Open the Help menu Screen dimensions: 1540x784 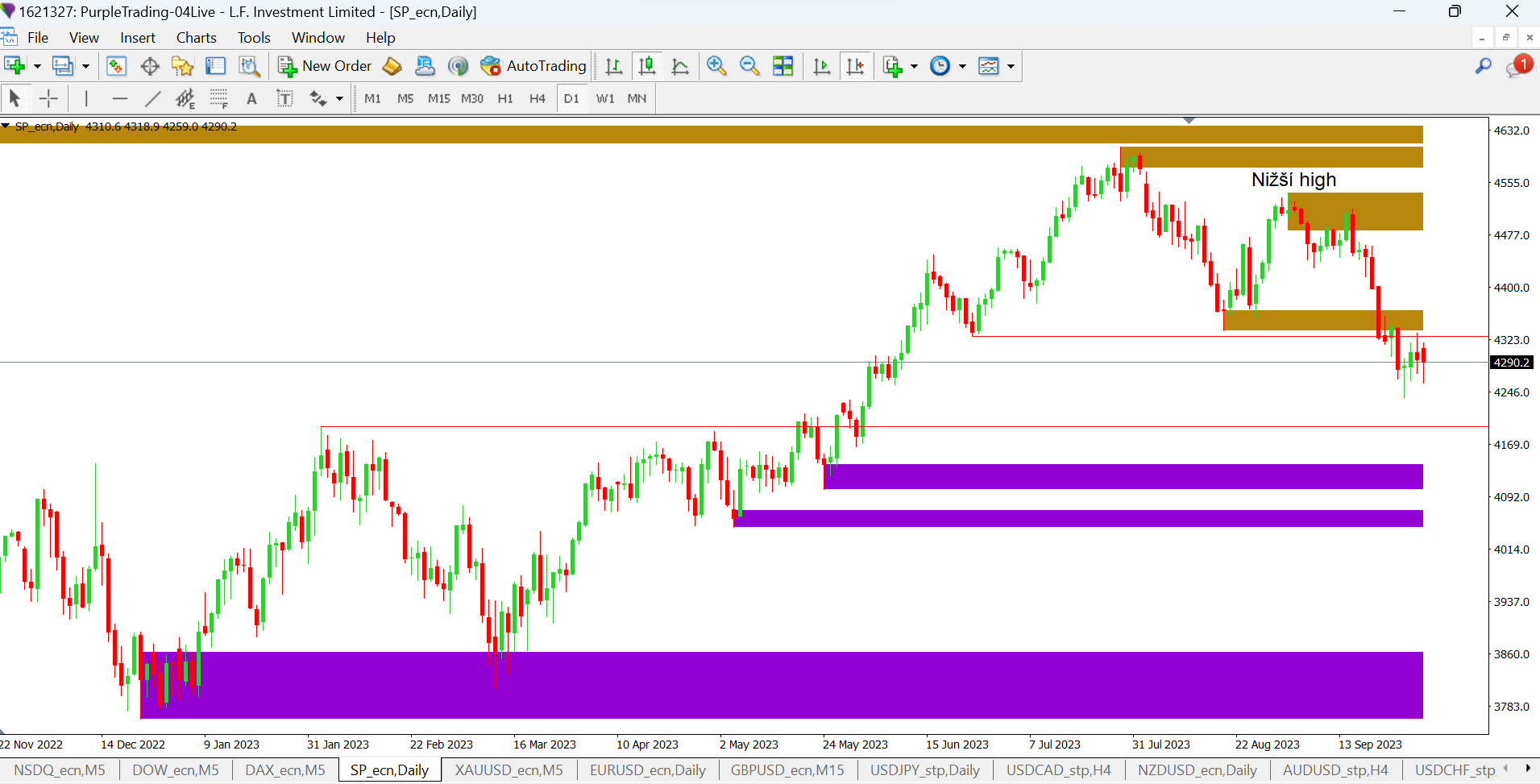380,38
